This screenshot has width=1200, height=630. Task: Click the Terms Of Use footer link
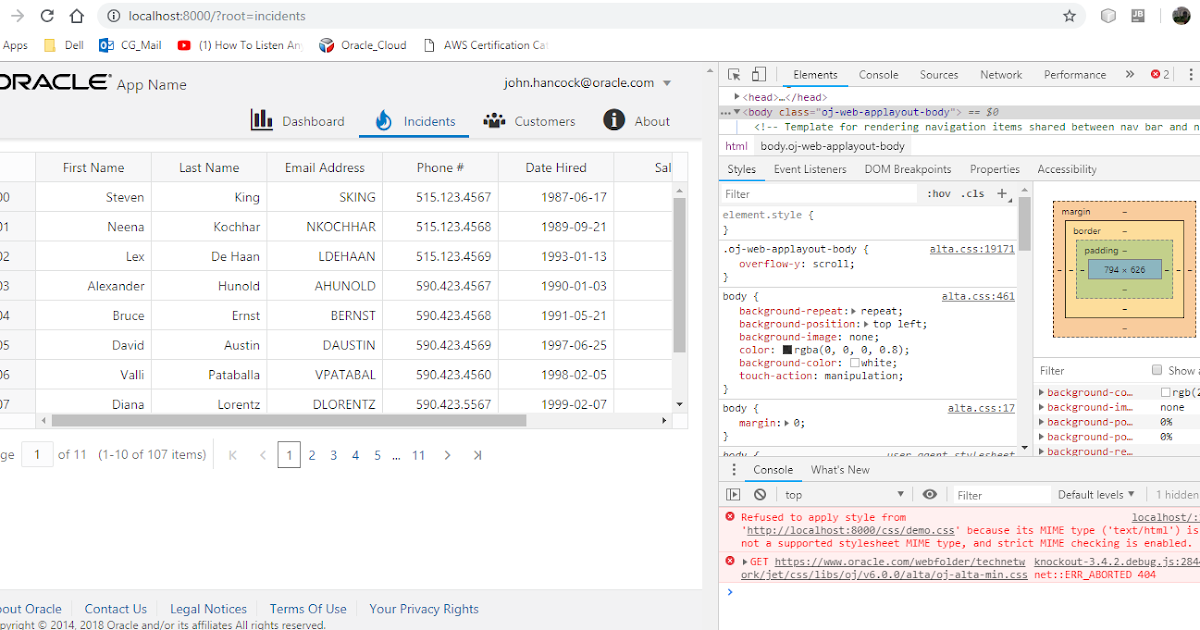[308, 608]
